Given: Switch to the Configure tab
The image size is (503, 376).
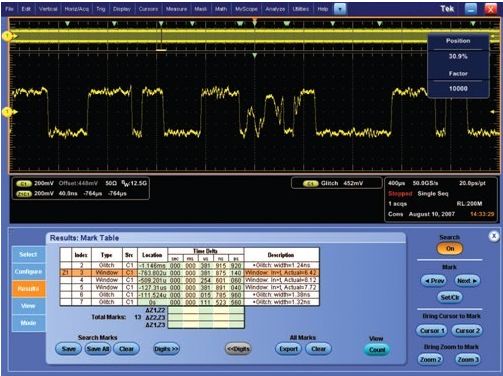Looking at the screenshot, I should (28, 272).
